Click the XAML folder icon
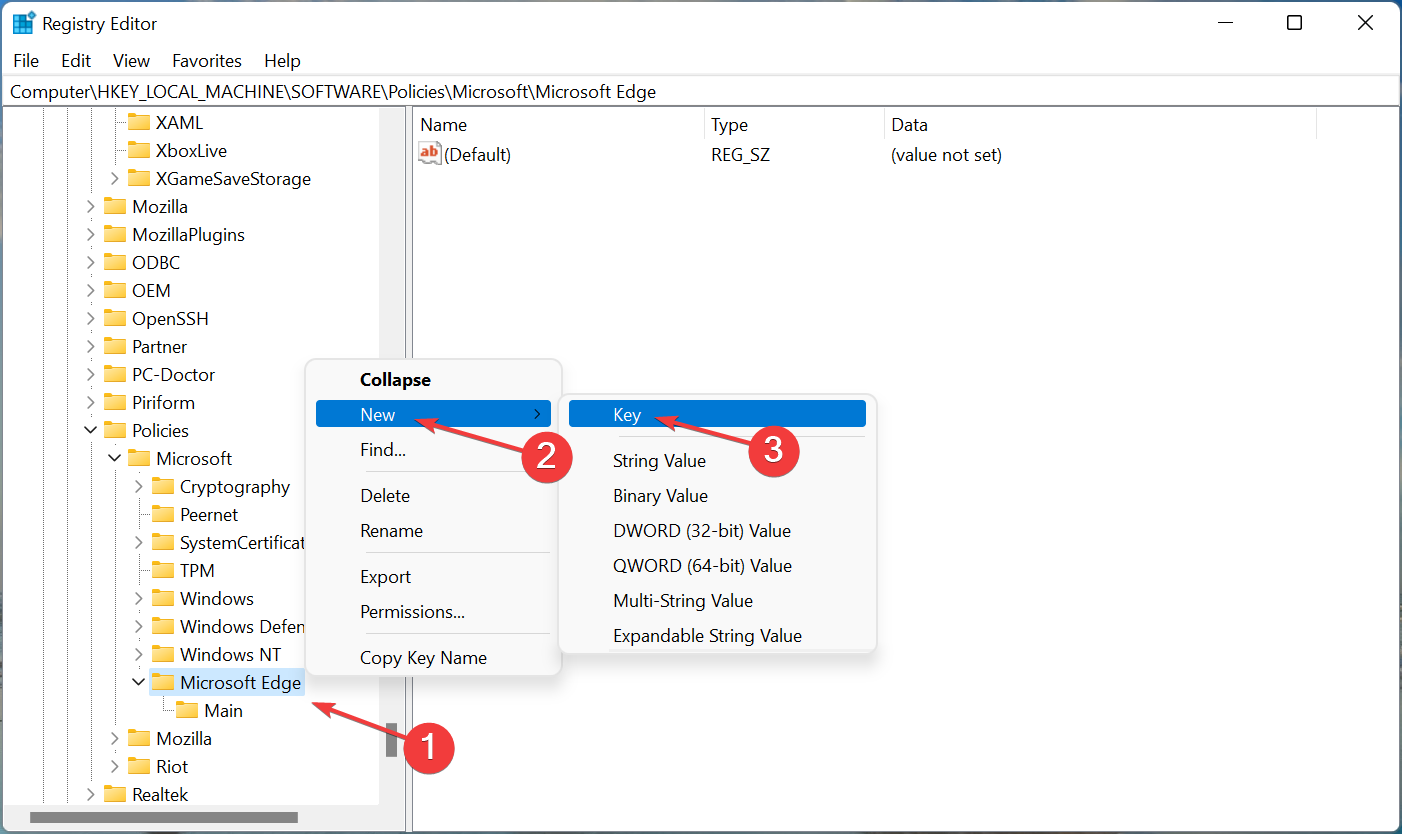 [139, 123]
